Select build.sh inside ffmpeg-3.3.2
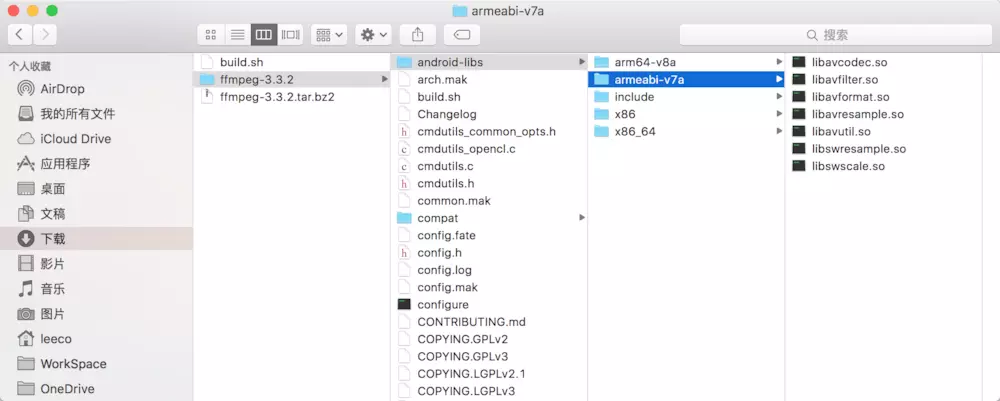 [x=489, y=97]
